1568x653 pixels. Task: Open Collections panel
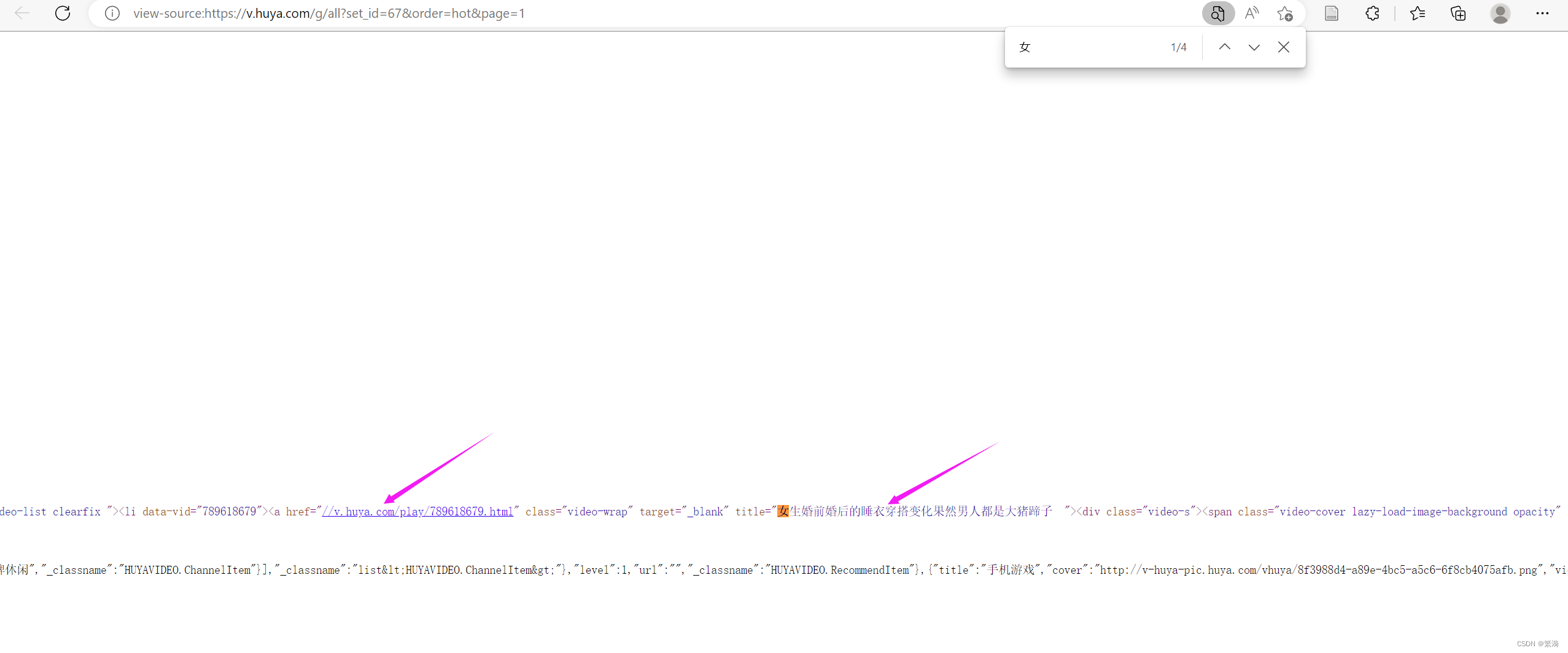[1458, 13]
